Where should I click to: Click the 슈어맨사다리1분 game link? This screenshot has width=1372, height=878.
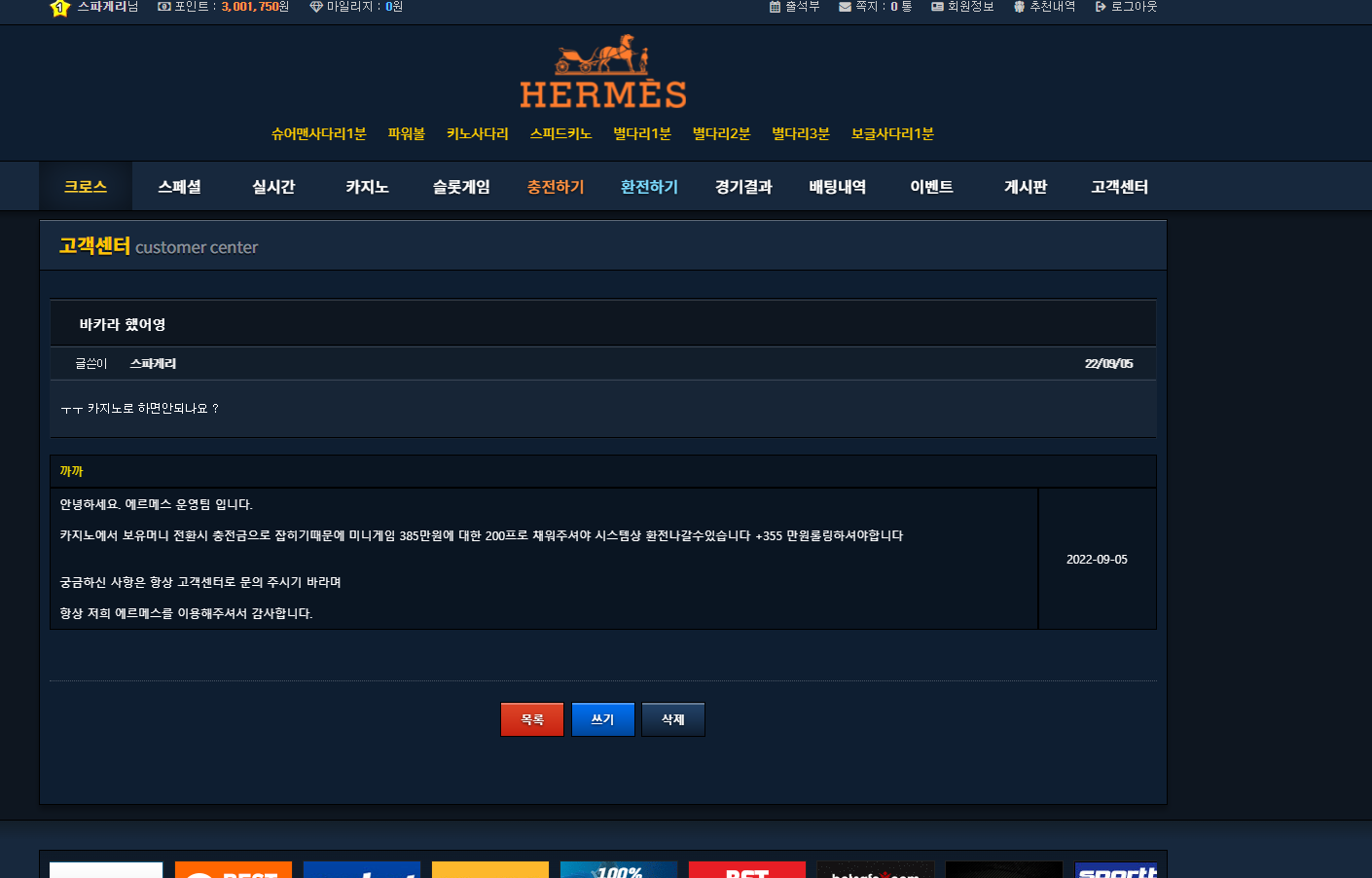318,134
